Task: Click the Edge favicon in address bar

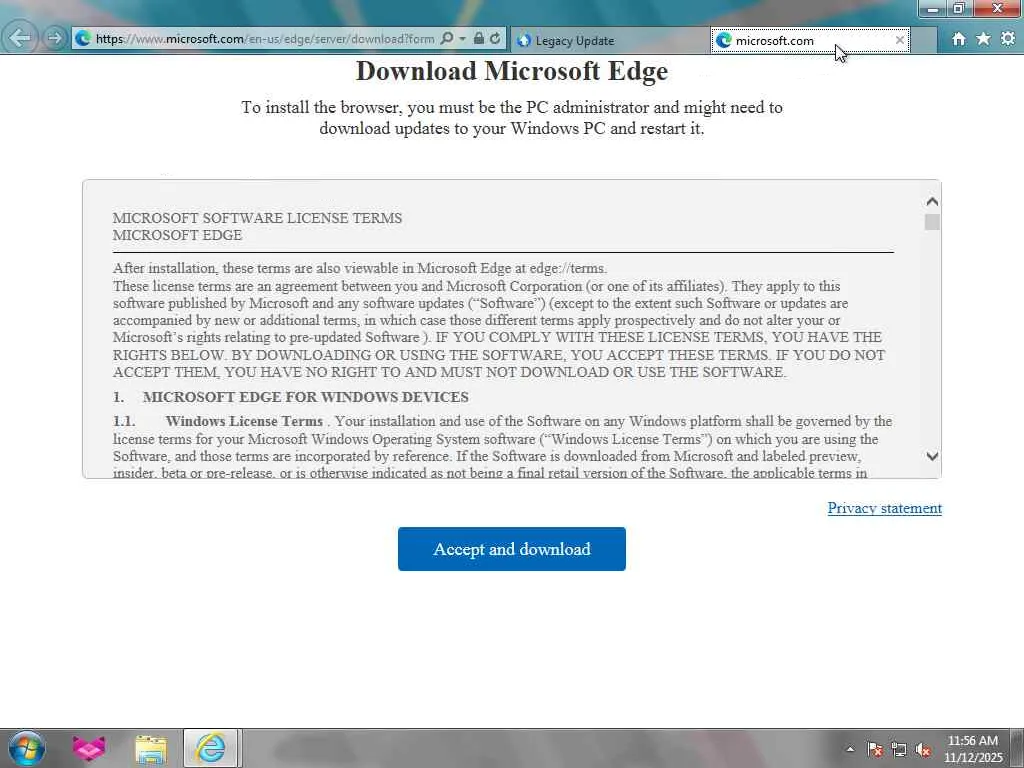Action: (83, 39)
